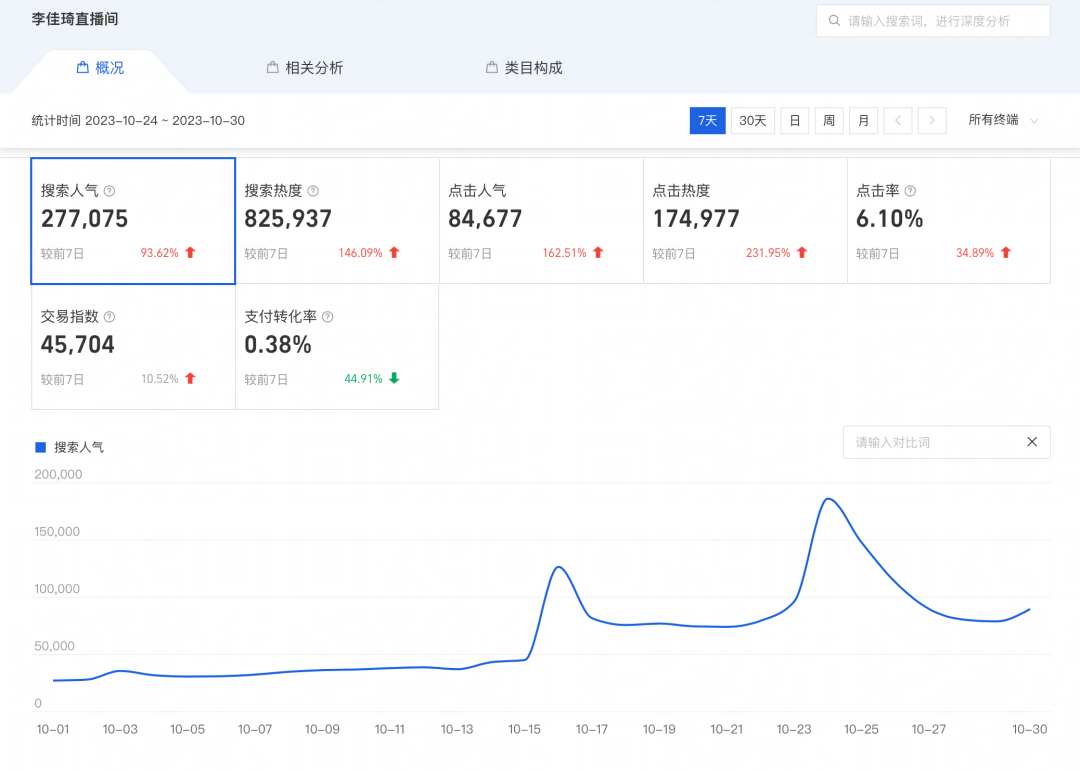The height and width of the screenshot is (771, 1080).
Task: Choose the 日 granularity button
Action: [795, 121]
